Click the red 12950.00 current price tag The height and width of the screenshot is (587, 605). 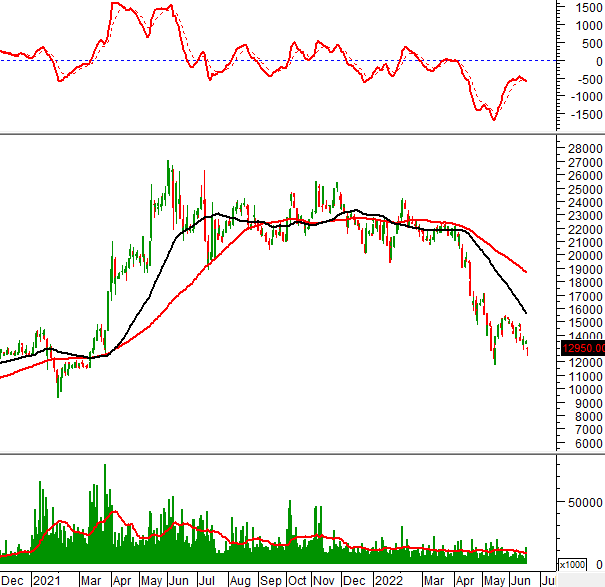[581, 348]
